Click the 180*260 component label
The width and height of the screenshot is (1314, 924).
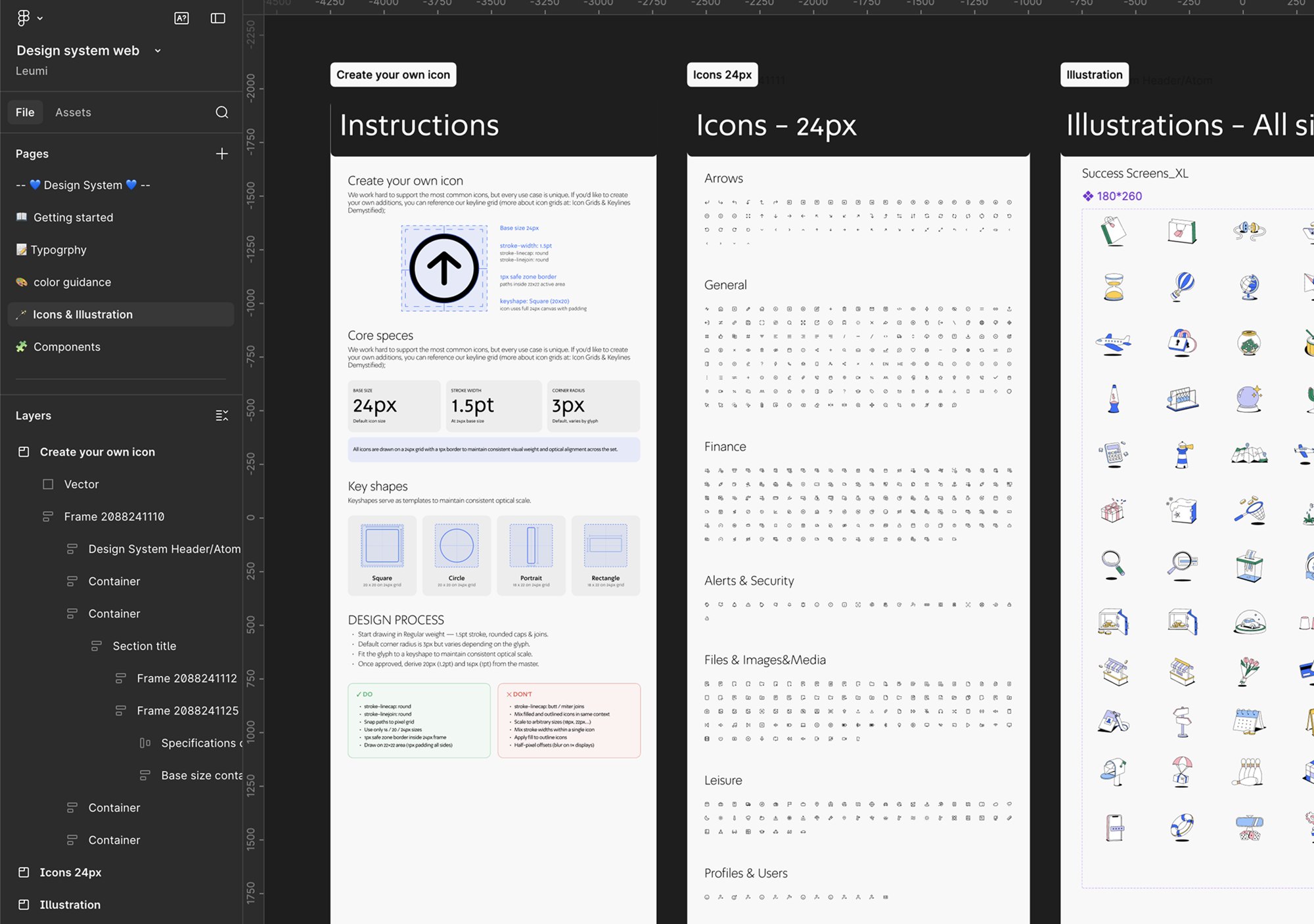(1112, 196)
